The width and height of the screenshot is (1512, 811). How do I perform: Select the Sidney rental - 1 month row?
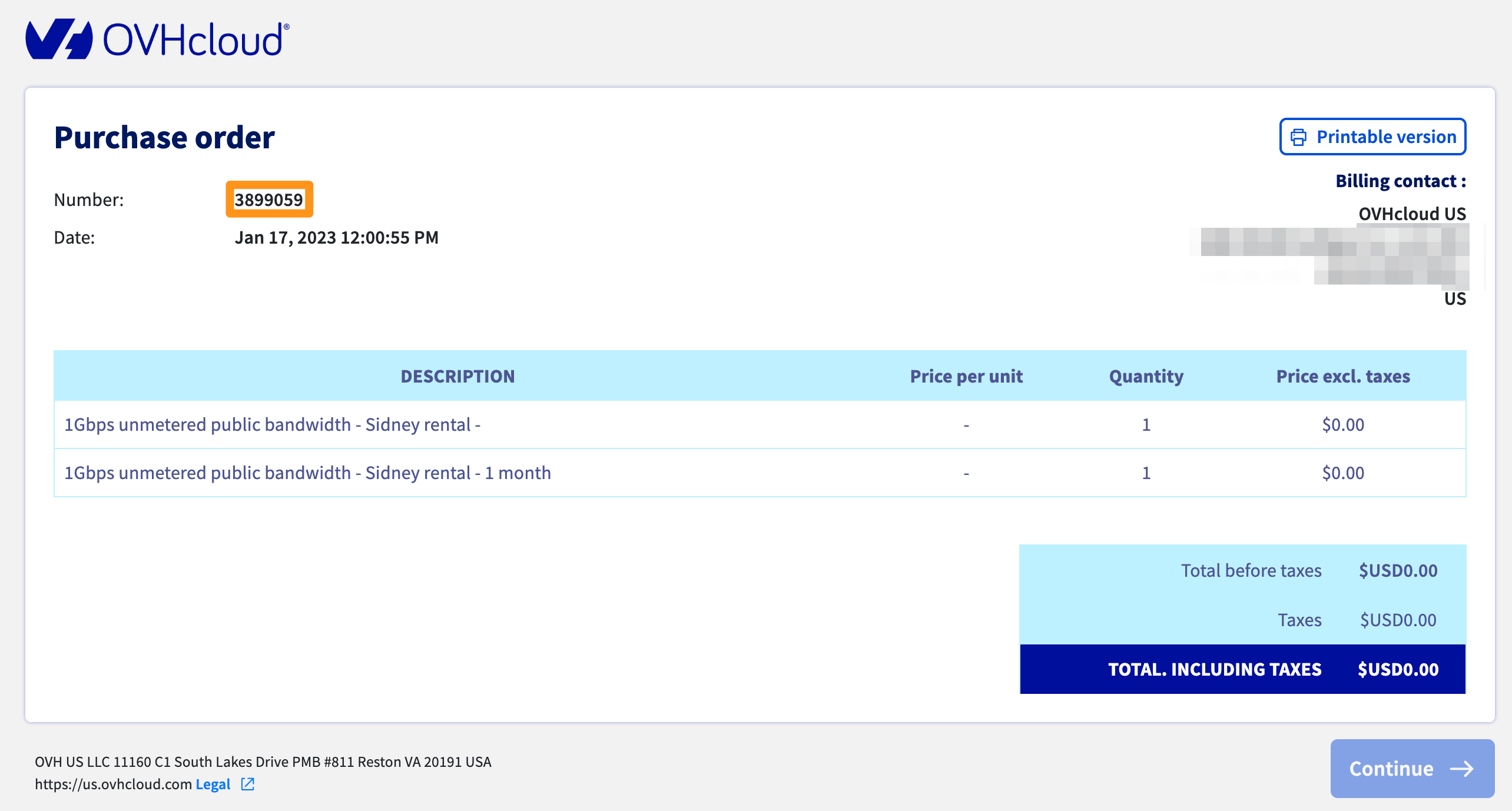pos(307,473)
